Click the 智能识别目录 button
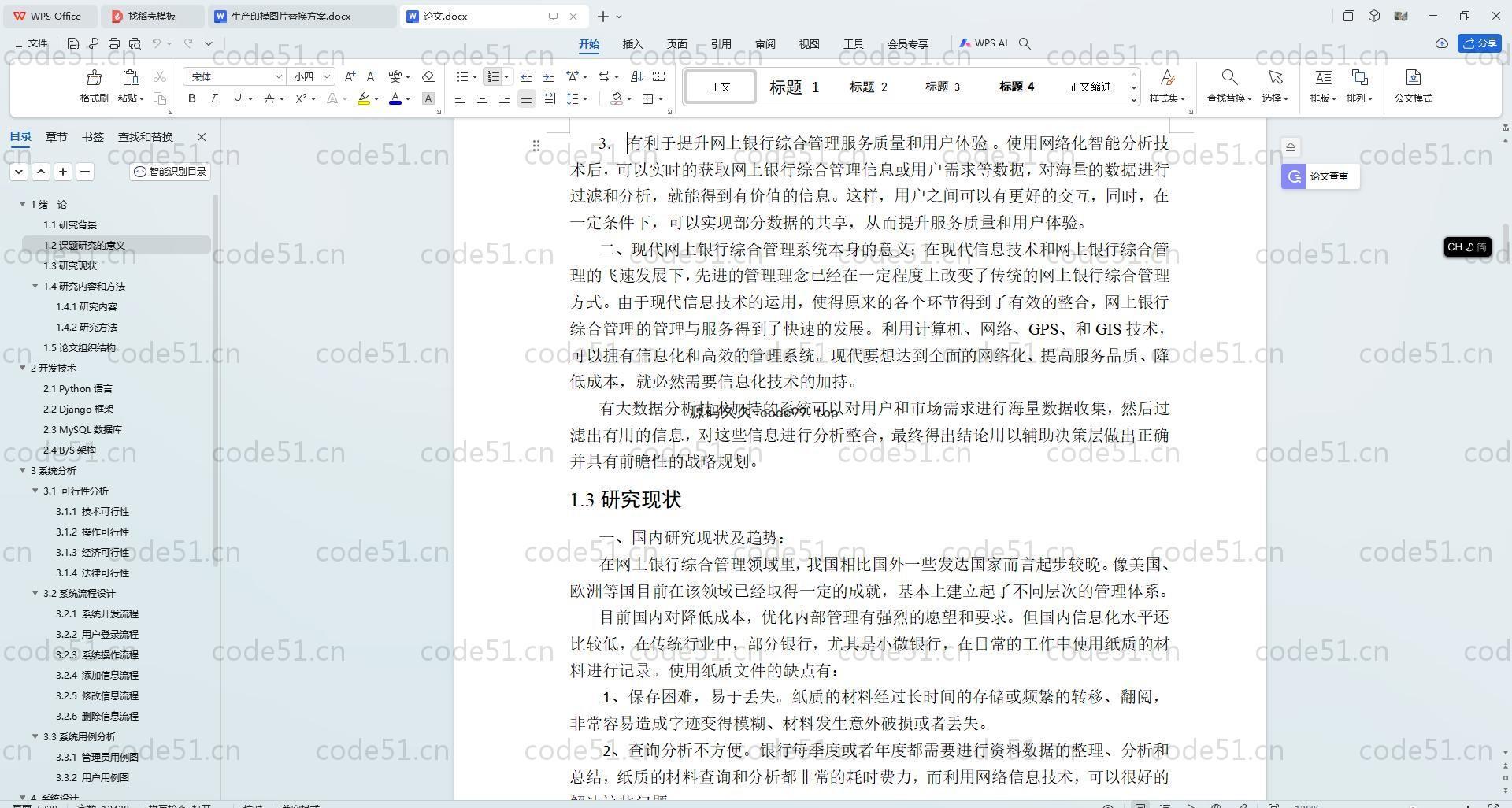1512x808 pixels. click(170, 172)
